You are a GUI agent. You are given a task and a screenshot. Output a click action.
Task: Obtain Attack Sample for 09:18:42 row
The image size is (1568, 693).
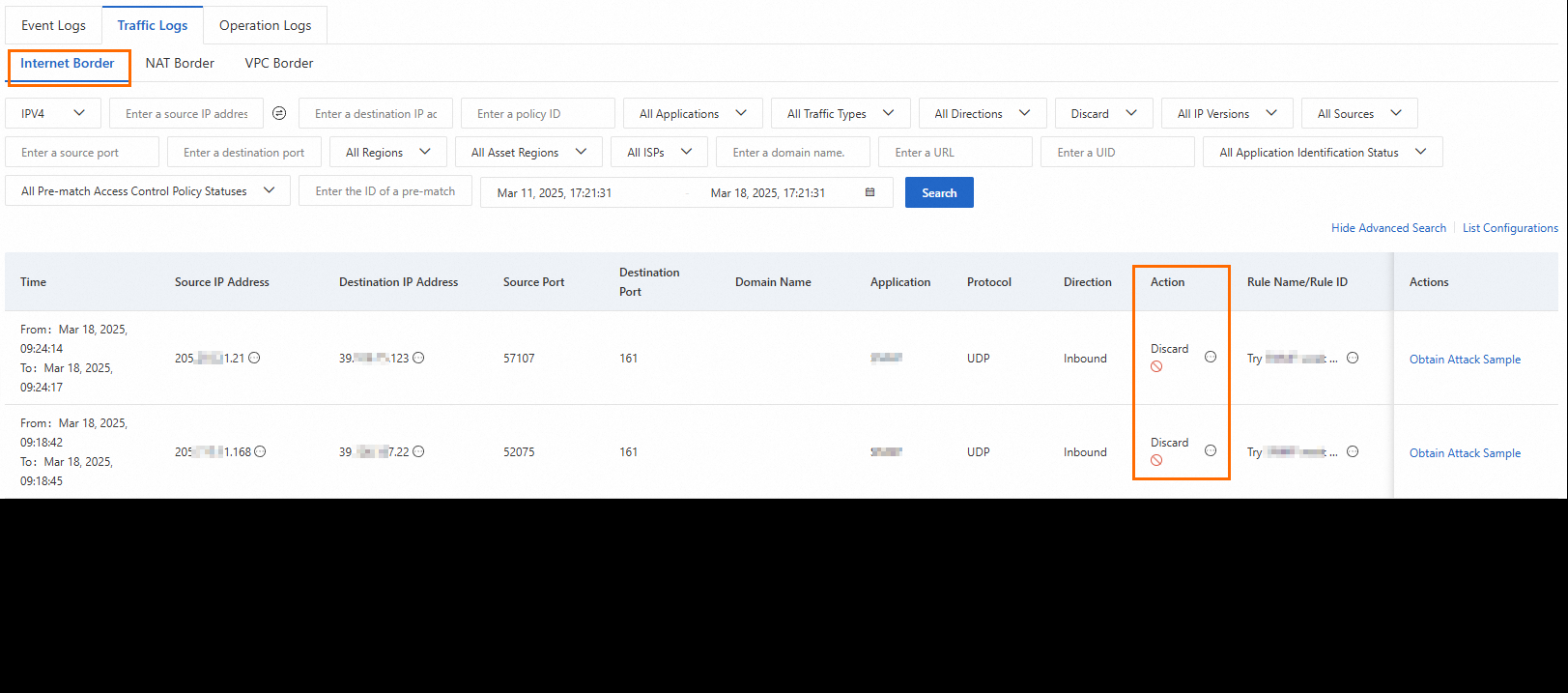click(x=1465, y=452)
